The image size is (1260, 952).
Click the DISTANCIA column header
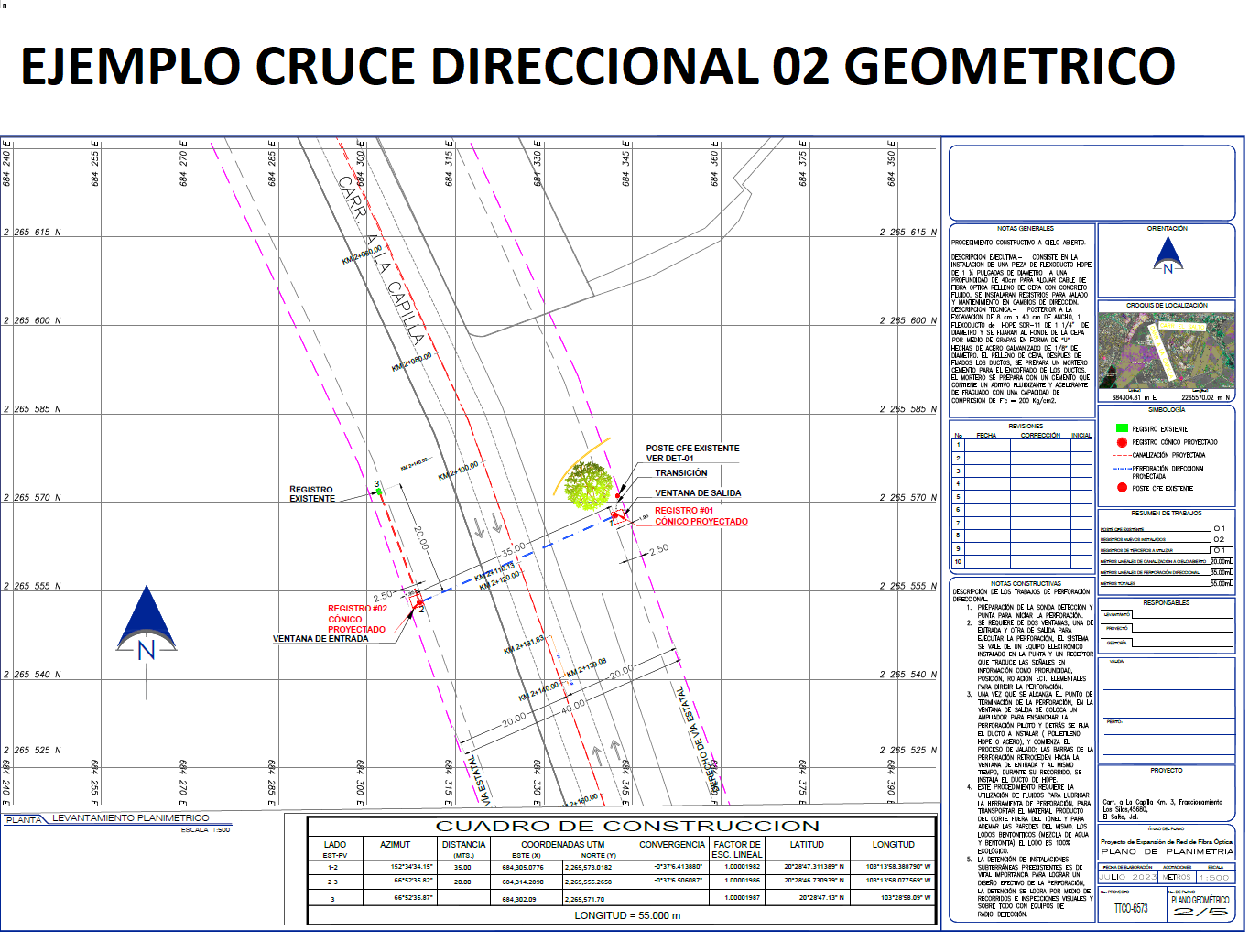coord(463,845)
